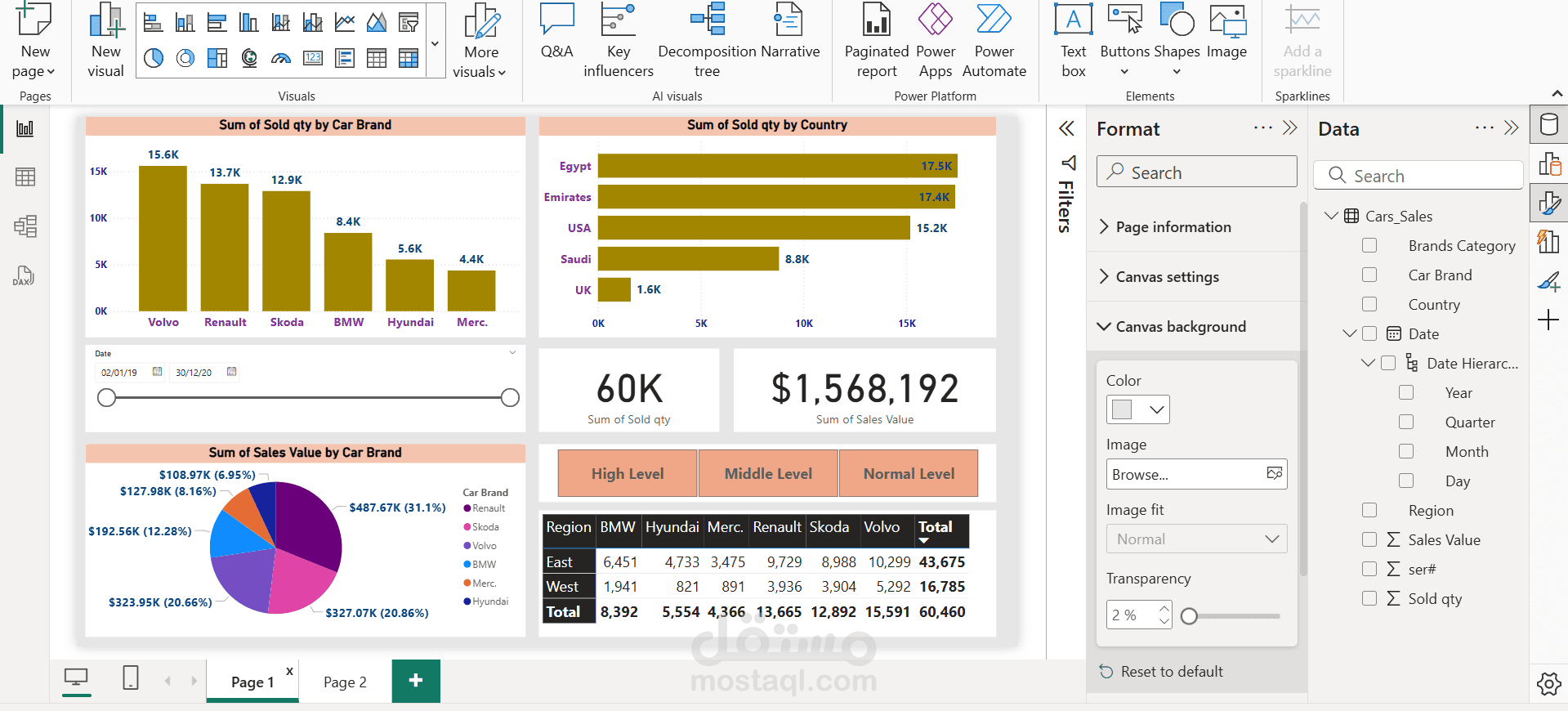This screenshot has height=711, width=1568.
Task: Add a Key influencers visual
Action: (x=619, y=41)
